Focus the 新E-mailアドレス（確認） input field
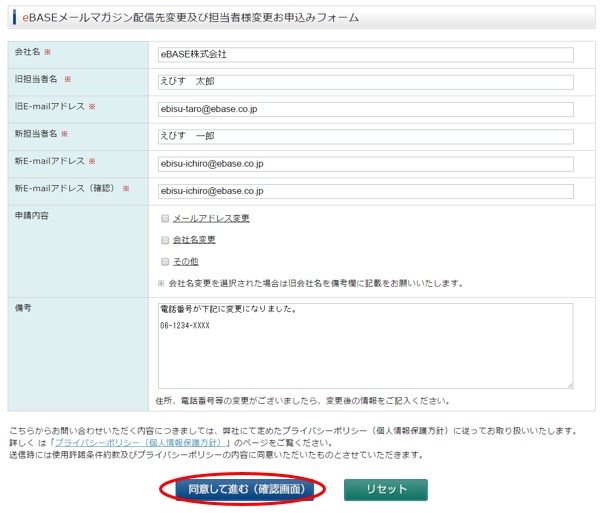605x513 pixels. pyautogui.click(x=365, y=191)
